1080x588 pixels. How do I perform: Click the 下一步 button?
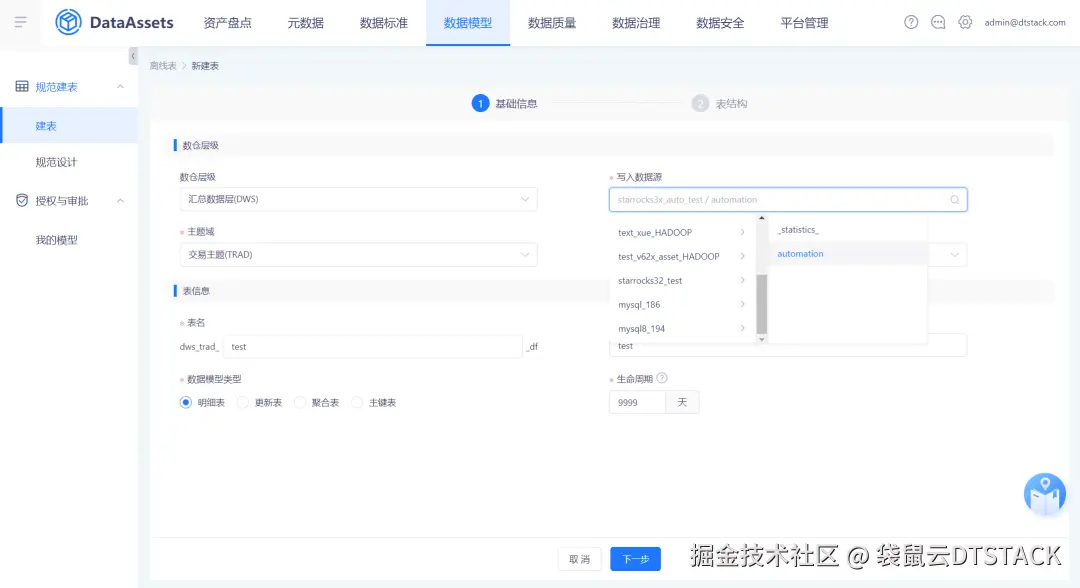point(635,559)
